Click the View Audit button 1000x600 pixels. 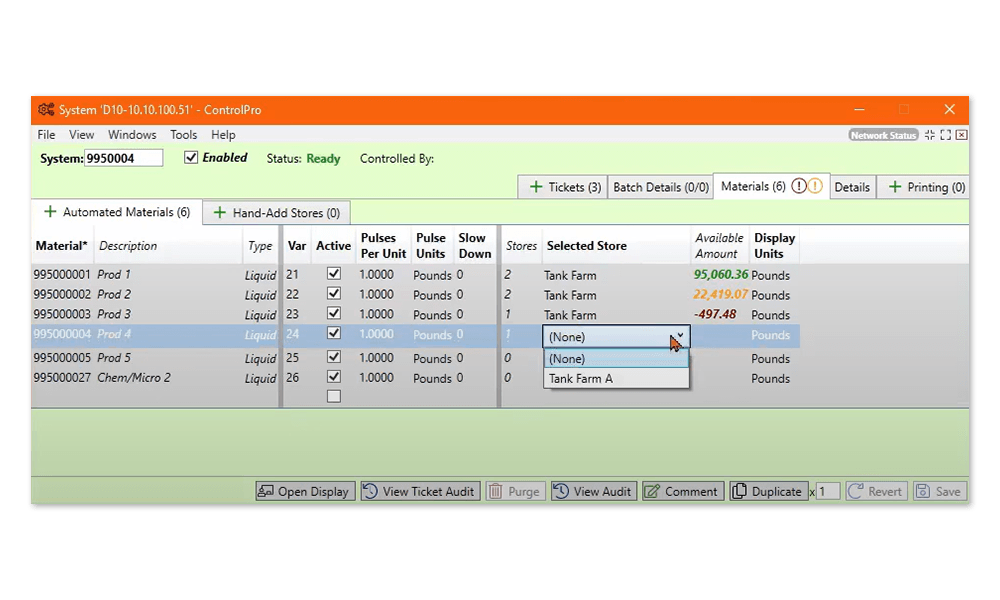[594, 491]
